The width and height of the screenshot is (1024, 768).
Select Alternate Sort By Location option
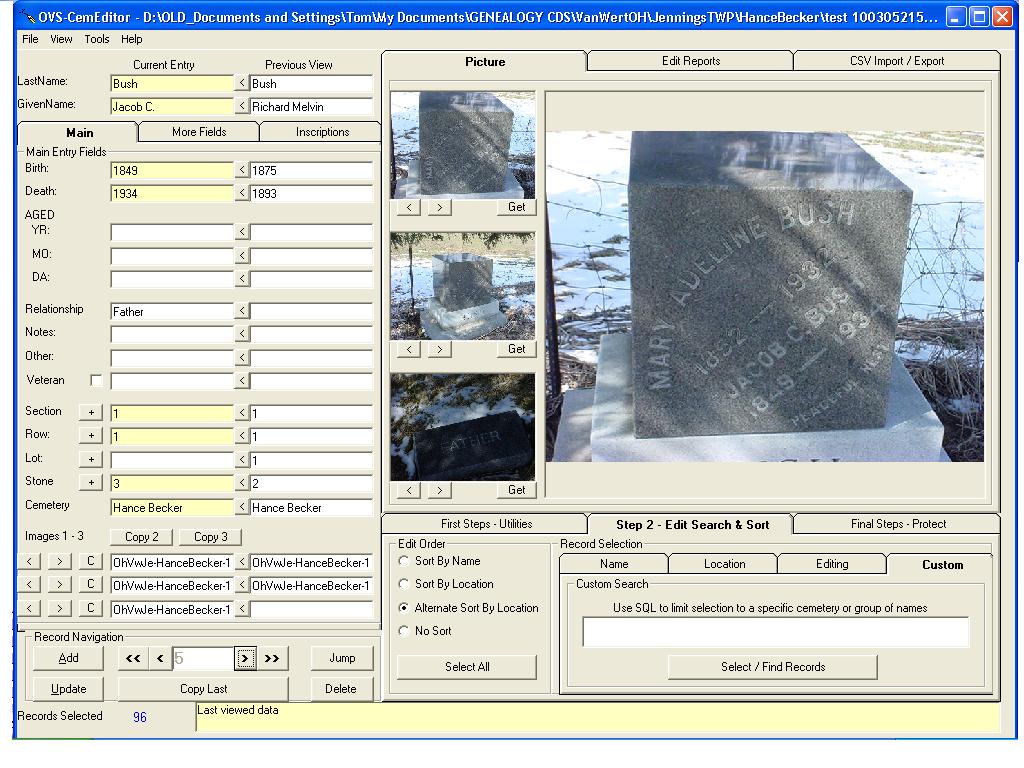(404, 607)
